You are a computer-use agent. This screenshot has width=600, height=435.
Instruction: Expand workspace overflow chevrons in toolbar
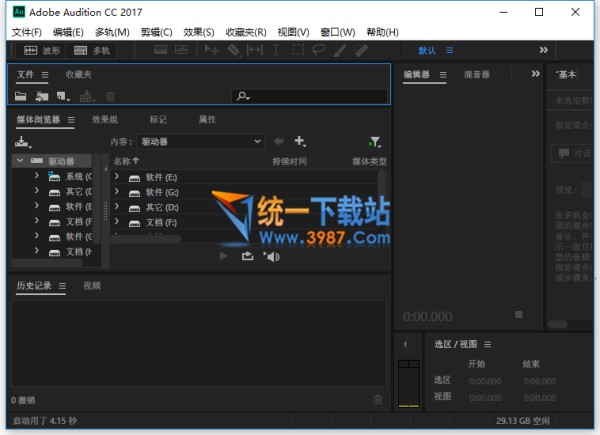(543, 50)
